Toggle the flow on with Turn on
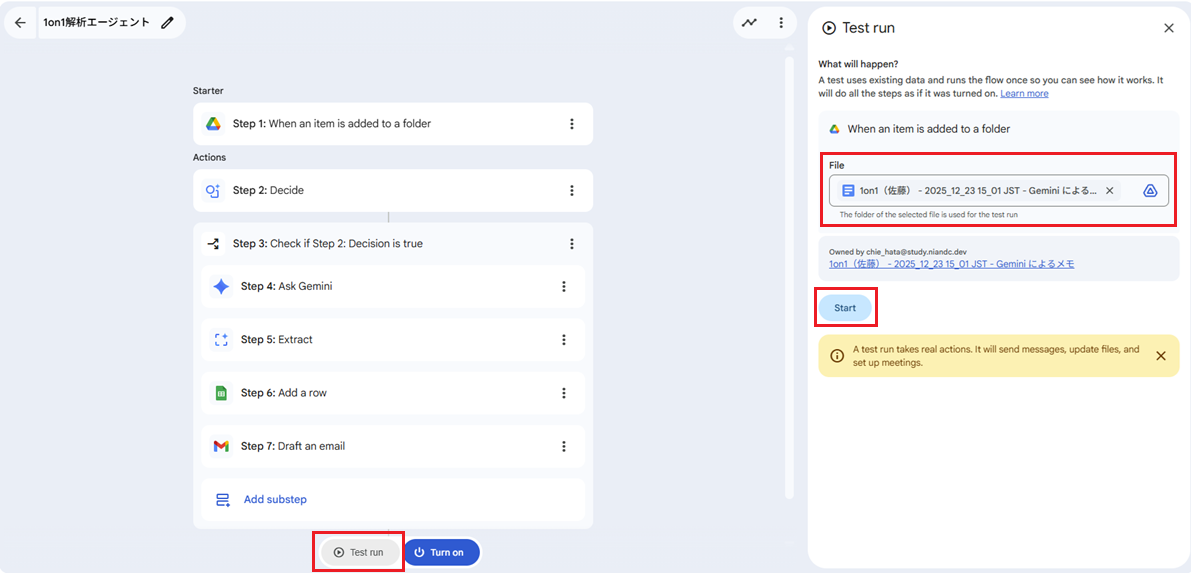 [x=441, y=552]
